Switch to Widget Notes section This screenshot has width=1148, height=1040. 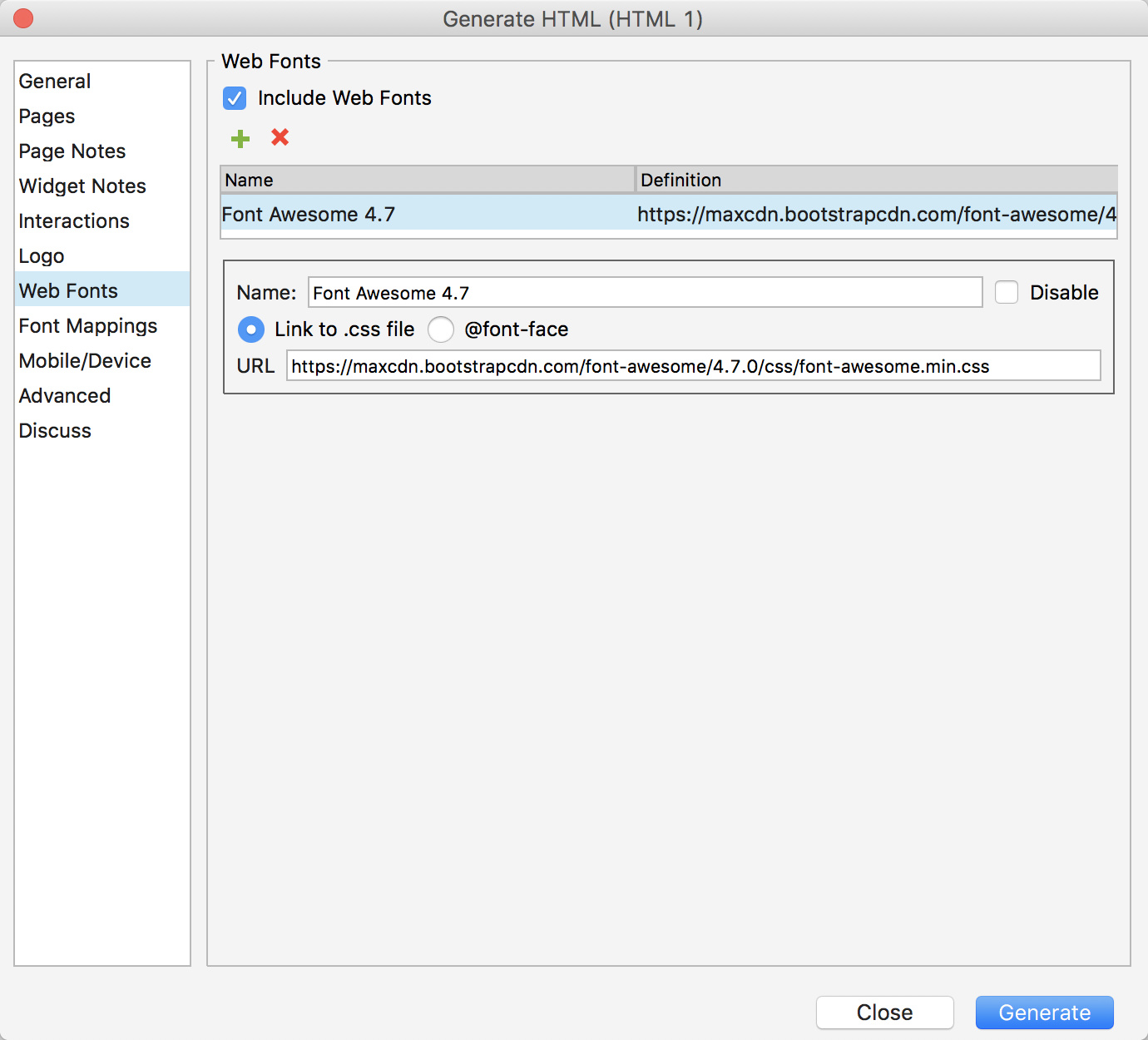pos(82,186)
